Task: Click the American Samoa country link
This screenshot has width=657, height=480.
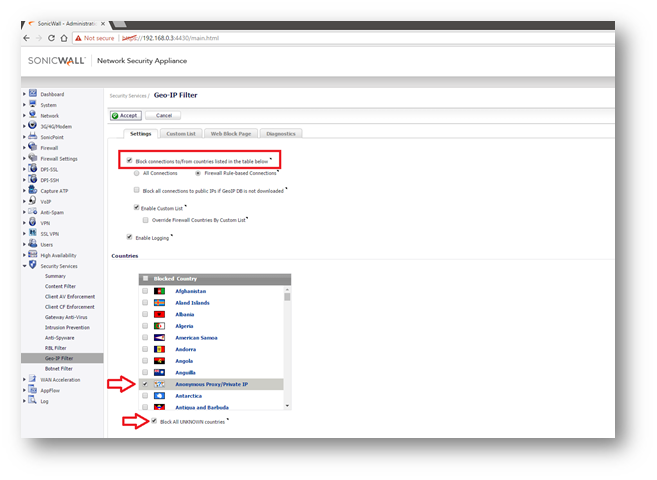Action: point(196,338)
